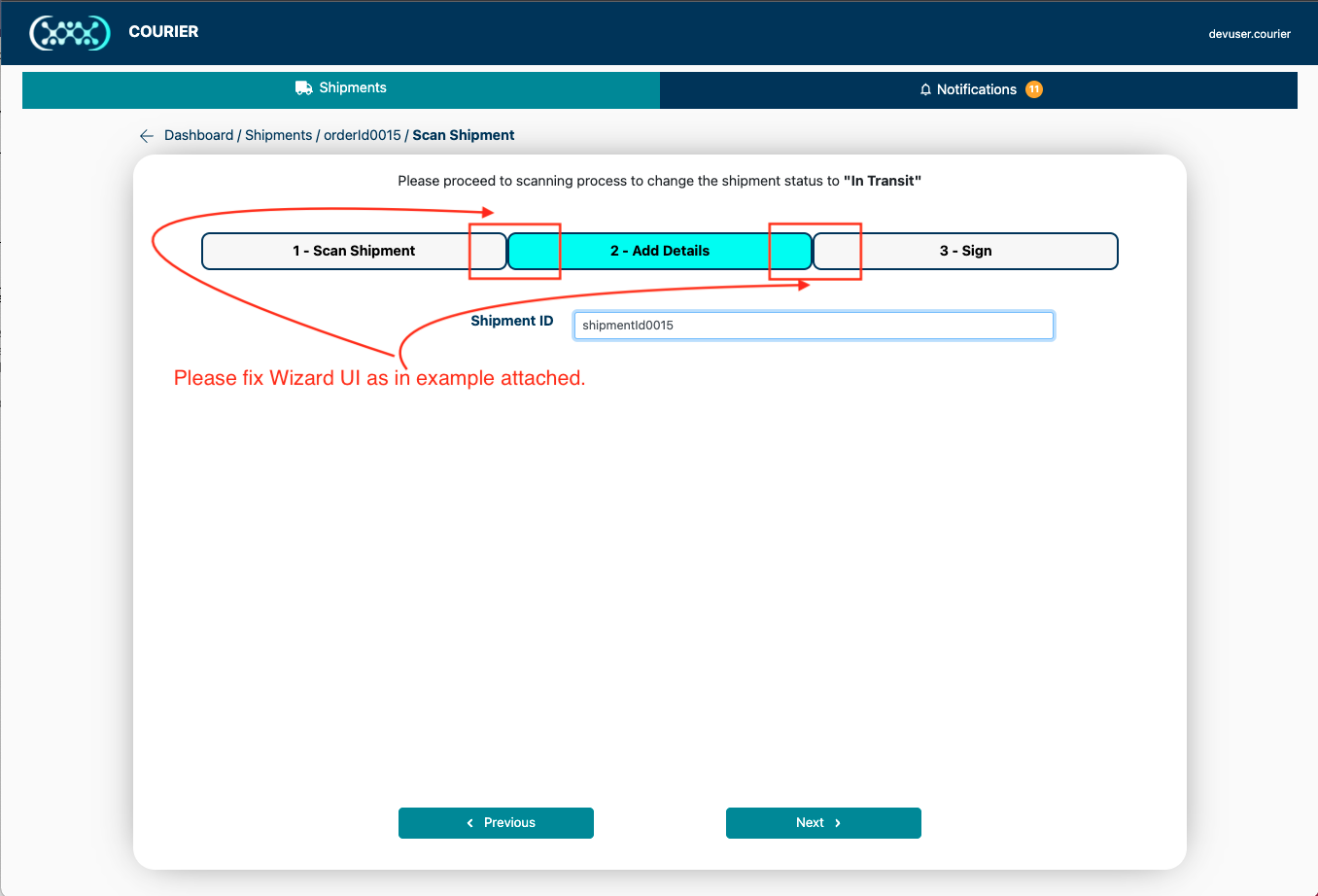Click the devuser.courier account label

tap(1249, 33)
